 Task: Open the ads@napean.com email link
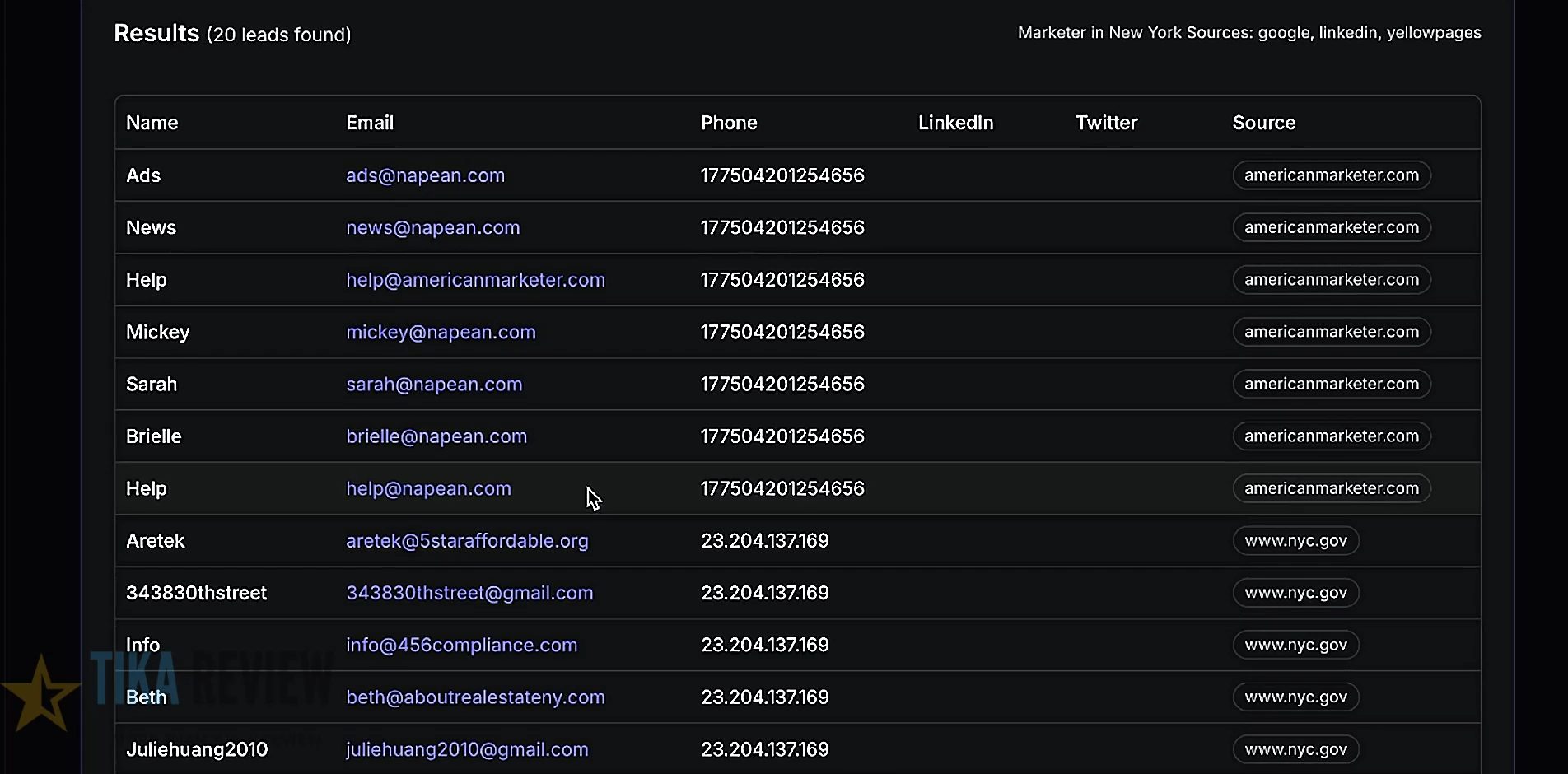[x=425, y=175]
